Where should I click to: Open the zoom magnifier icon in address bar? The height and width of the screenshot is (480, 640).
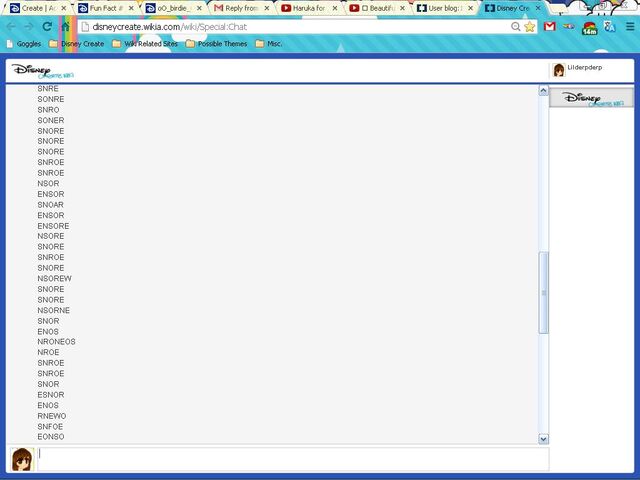[516, 27]
